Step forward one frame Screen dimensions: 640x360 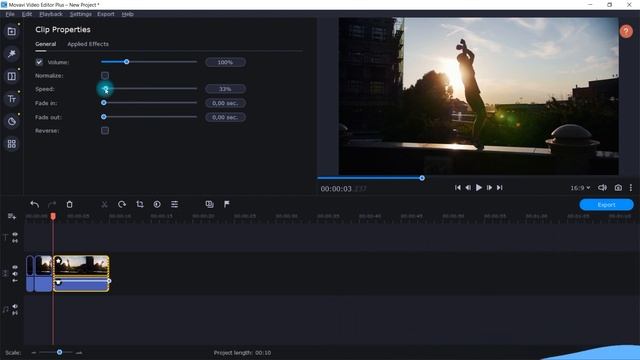tap(489, 188)
